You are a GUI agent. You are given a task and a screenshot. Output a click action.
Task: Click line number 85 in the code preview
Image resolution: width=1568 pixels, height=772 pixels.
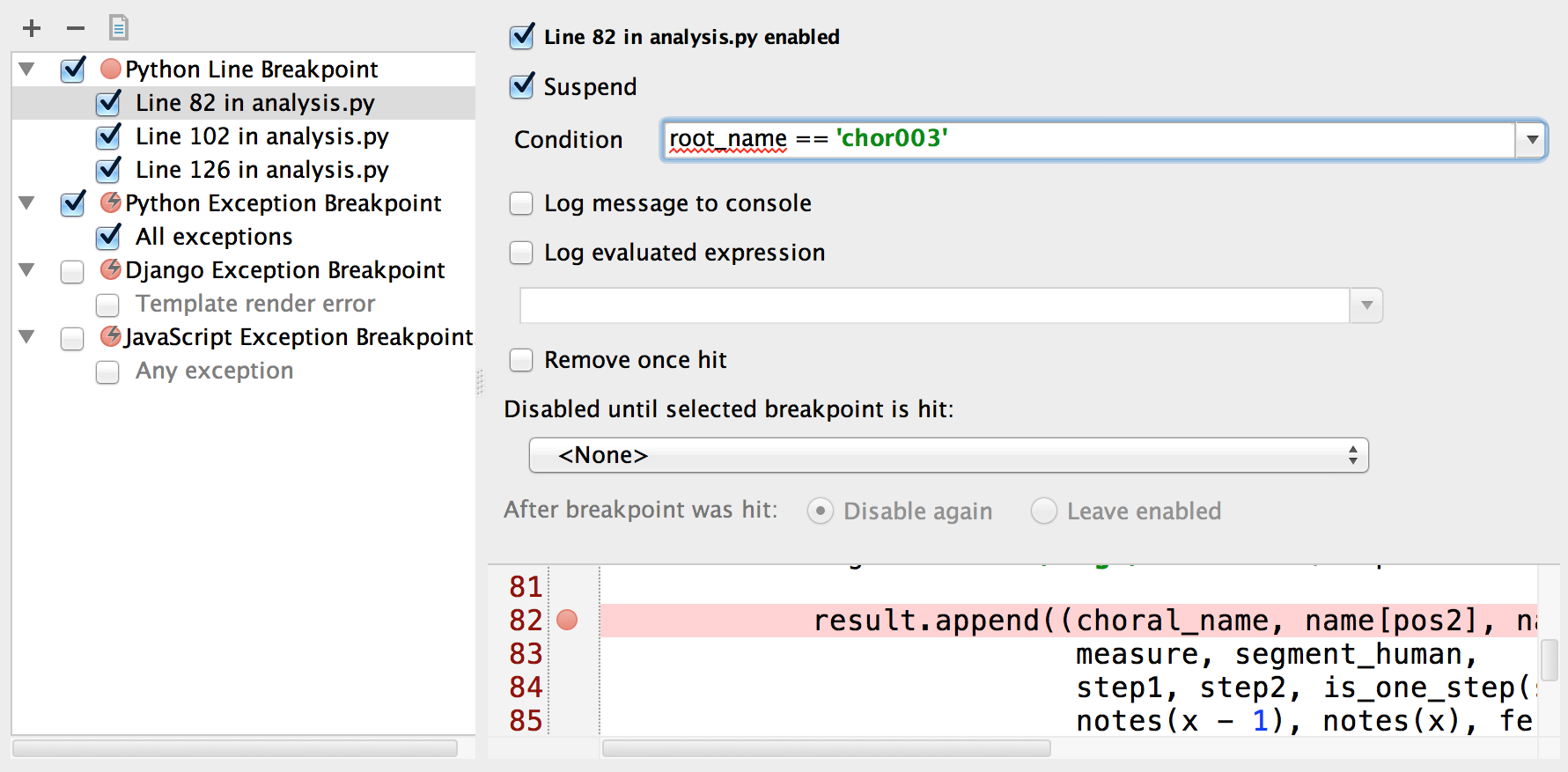[526, 721]
